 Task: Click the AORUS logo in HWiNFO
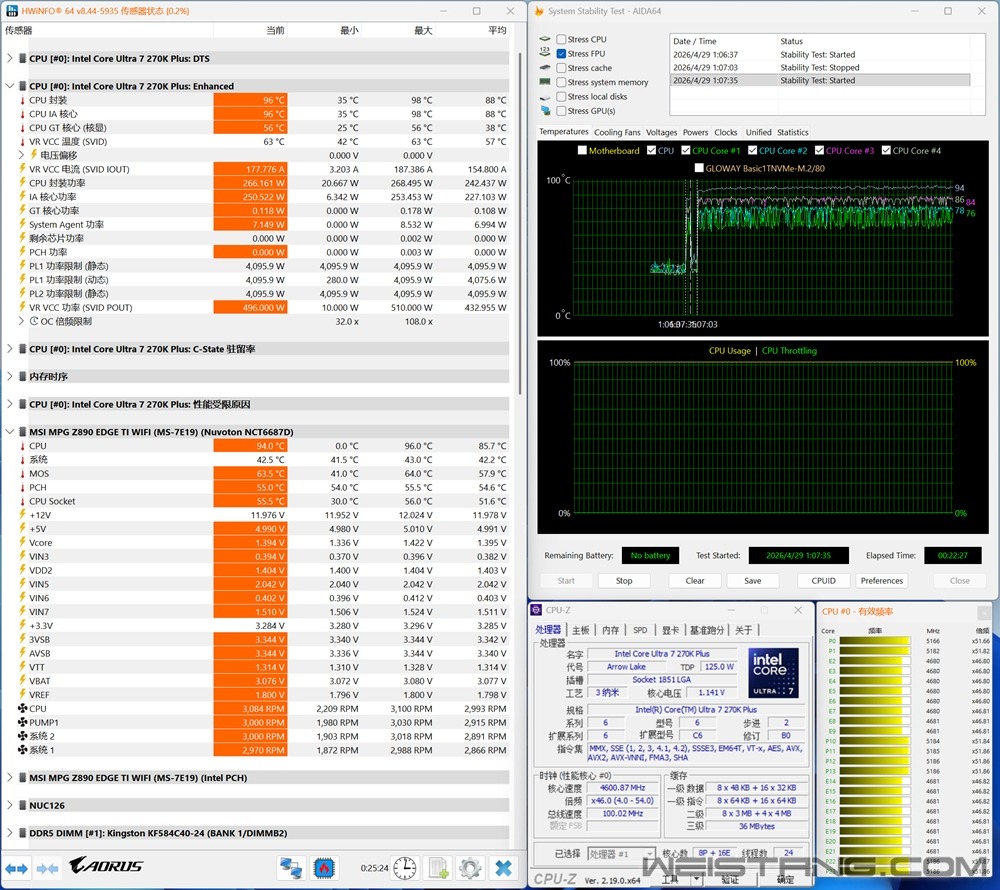106,865
